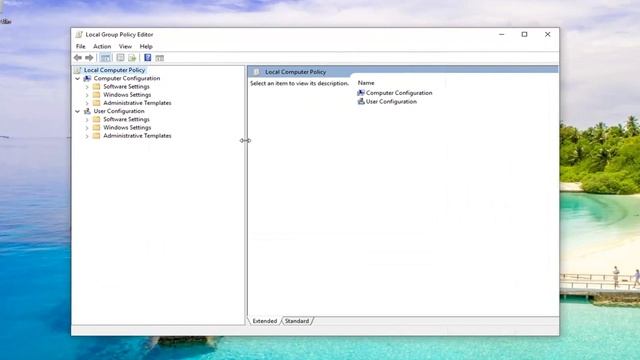The image size is (640, 360).
Task: Expand Software Settings under User Configuration
Action: (87, 120)
